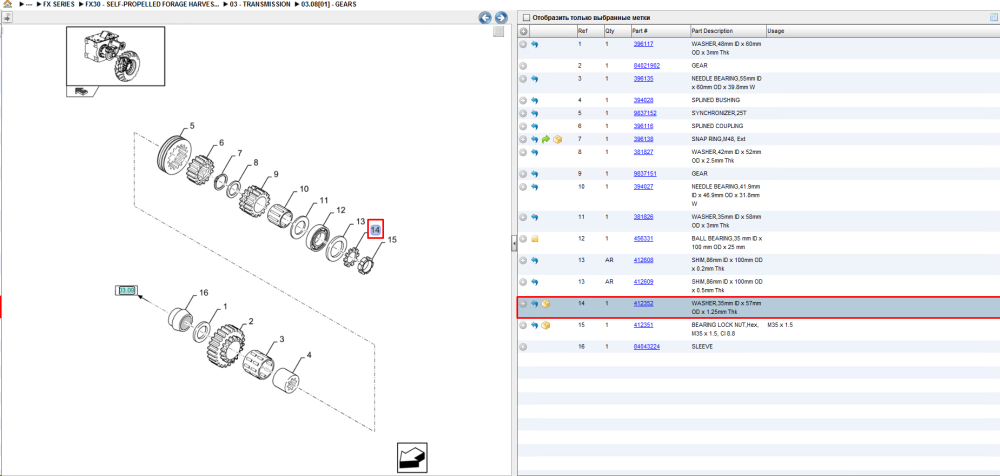Click the blue arrow icon for part 412609
The height and width of the screenshot is (476, 1000).
pyautogui.click(x=535, y=281)
